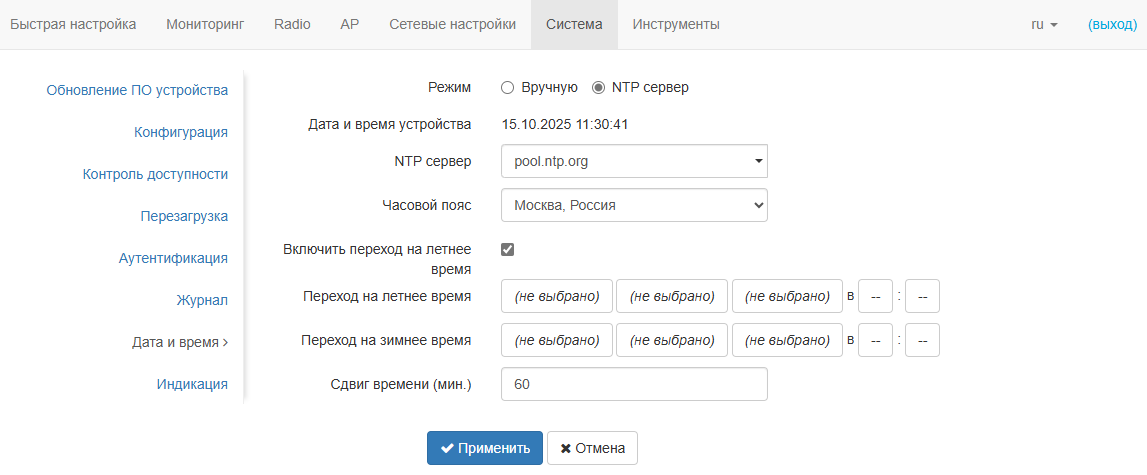Screen dimensions: 1147x475
Task: Open the ru language dropdown
Action: pos(1044,24)
